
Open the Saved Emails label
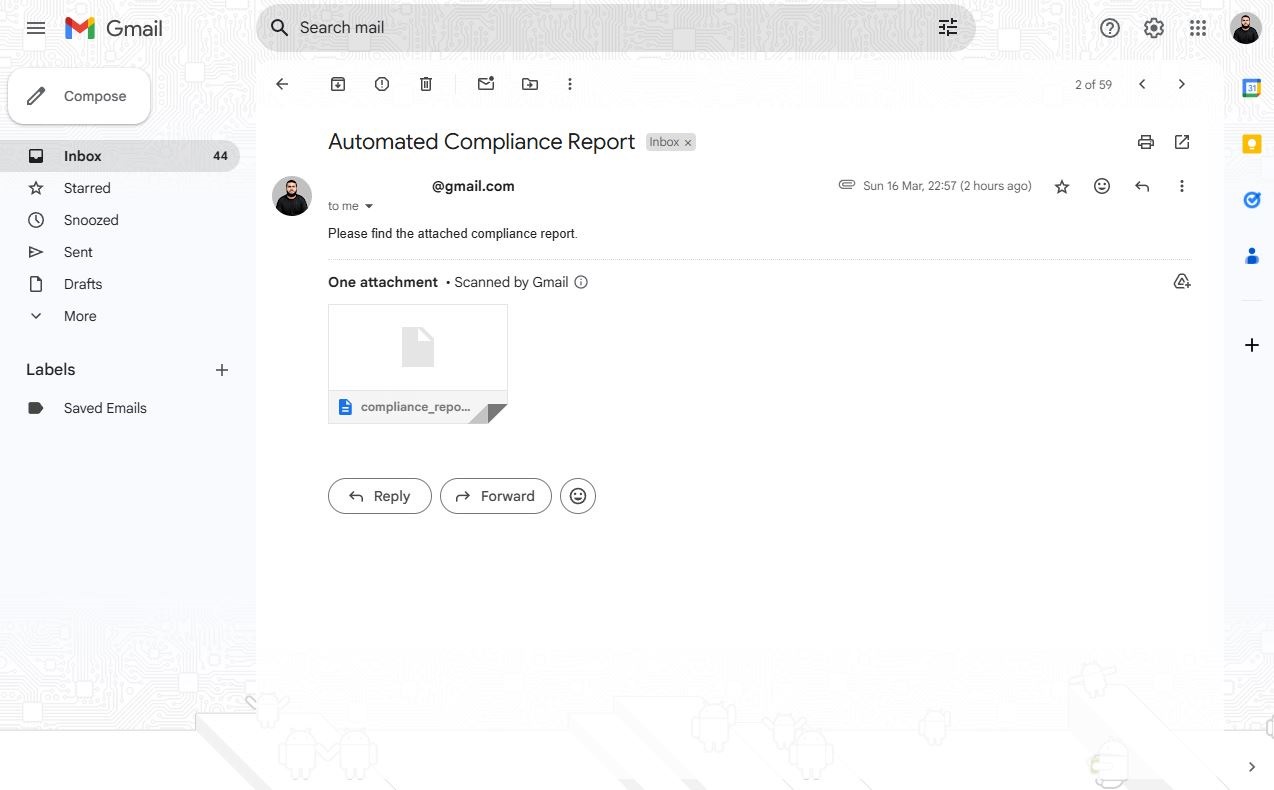point(120,408)
